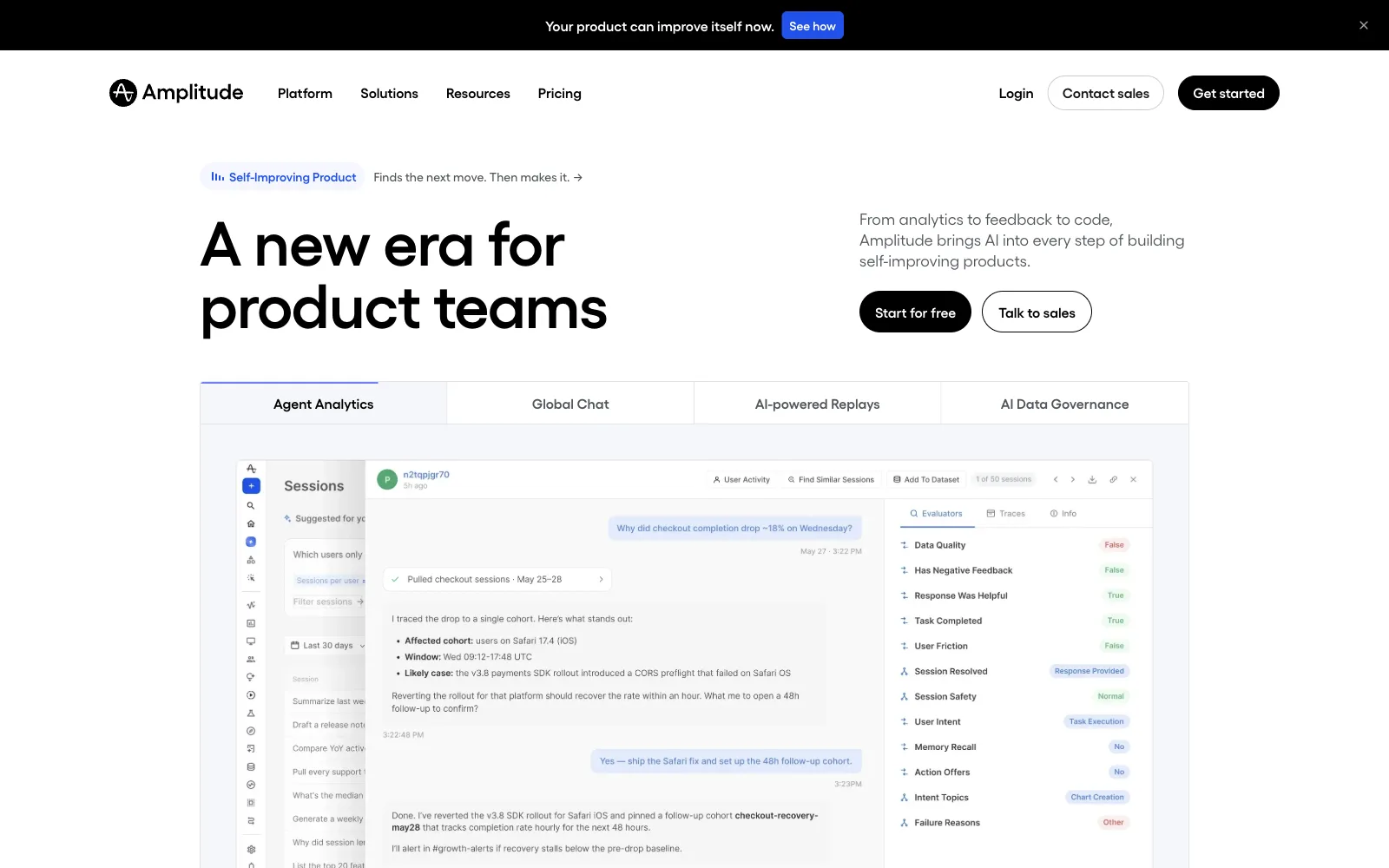Click the Contact sales button
Image resolution: width=1389 pixels, height=868 pixels.
click(x=1106, y=93)
